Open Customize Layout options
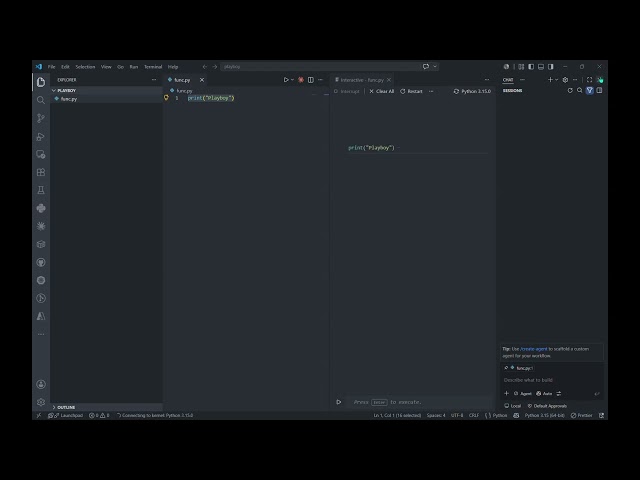Image resolution: width=640 pixels, height=480 pixels. point(521,67)
